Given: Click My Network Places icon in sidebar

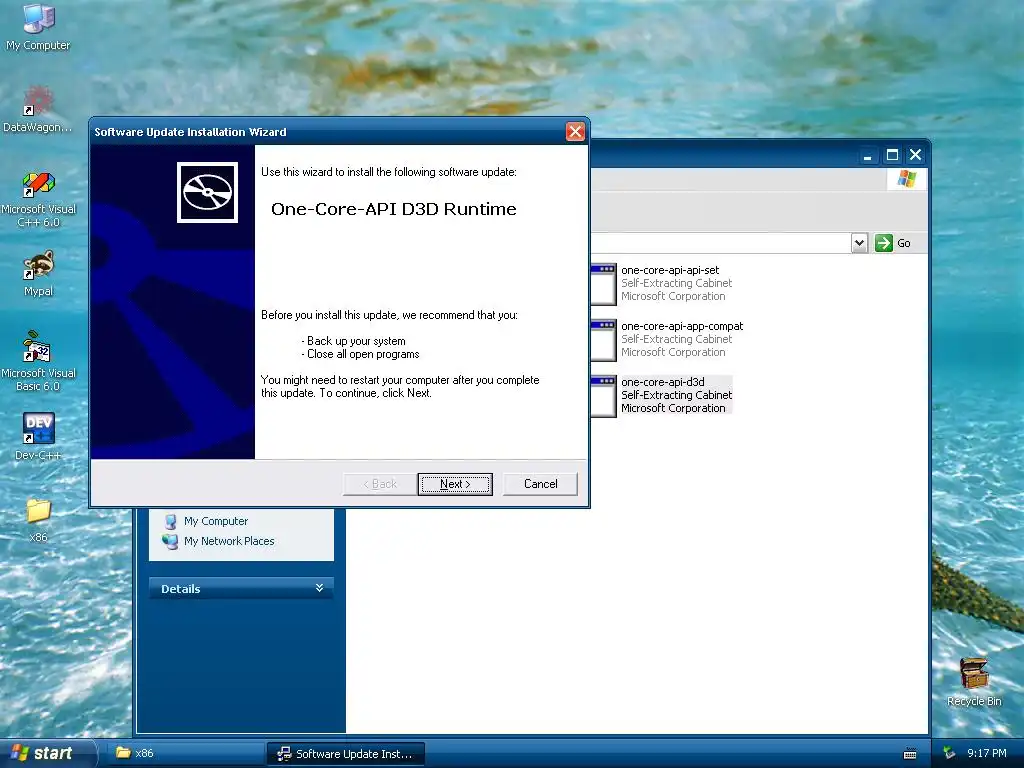Looking at the screenshot, I should 170,541.
